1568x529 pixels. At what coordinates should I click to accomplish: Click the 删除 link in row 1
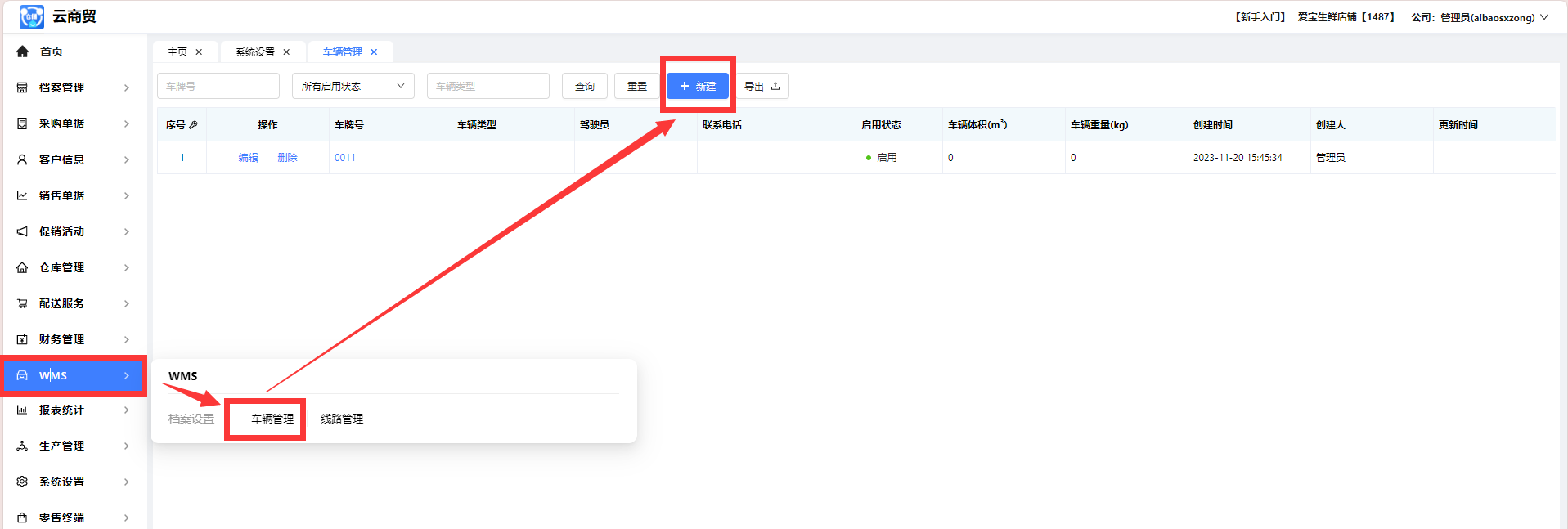point(287,158)
